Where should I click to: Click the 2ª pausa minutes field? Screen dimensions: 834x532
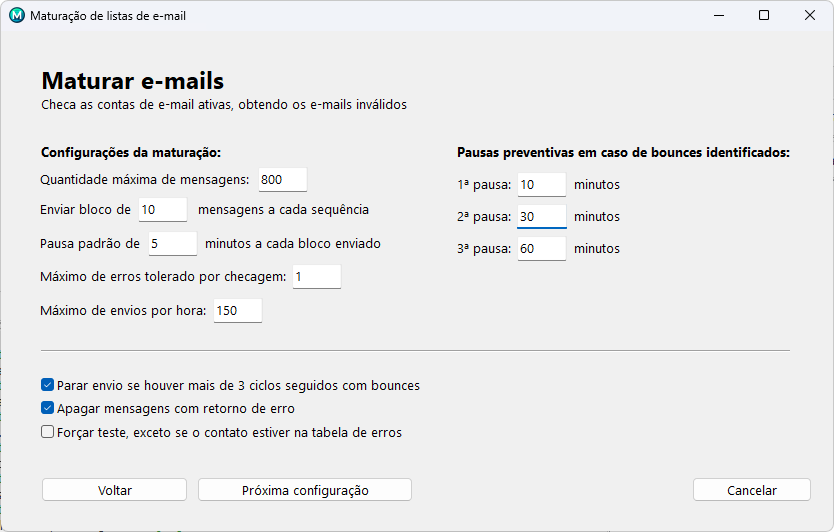[541, 217]
